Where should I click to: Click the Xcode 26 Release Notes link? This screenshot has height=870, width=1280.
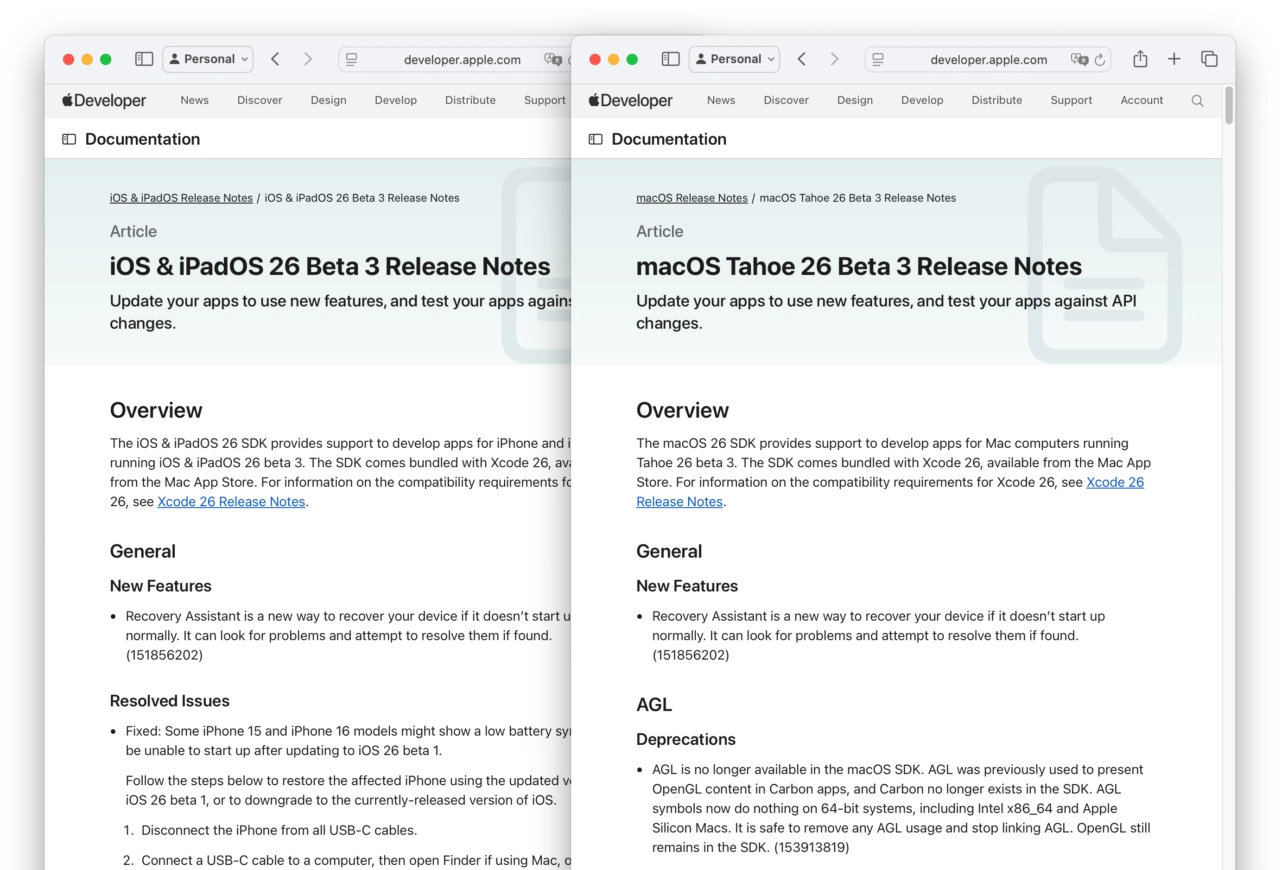click(1115, 481)
